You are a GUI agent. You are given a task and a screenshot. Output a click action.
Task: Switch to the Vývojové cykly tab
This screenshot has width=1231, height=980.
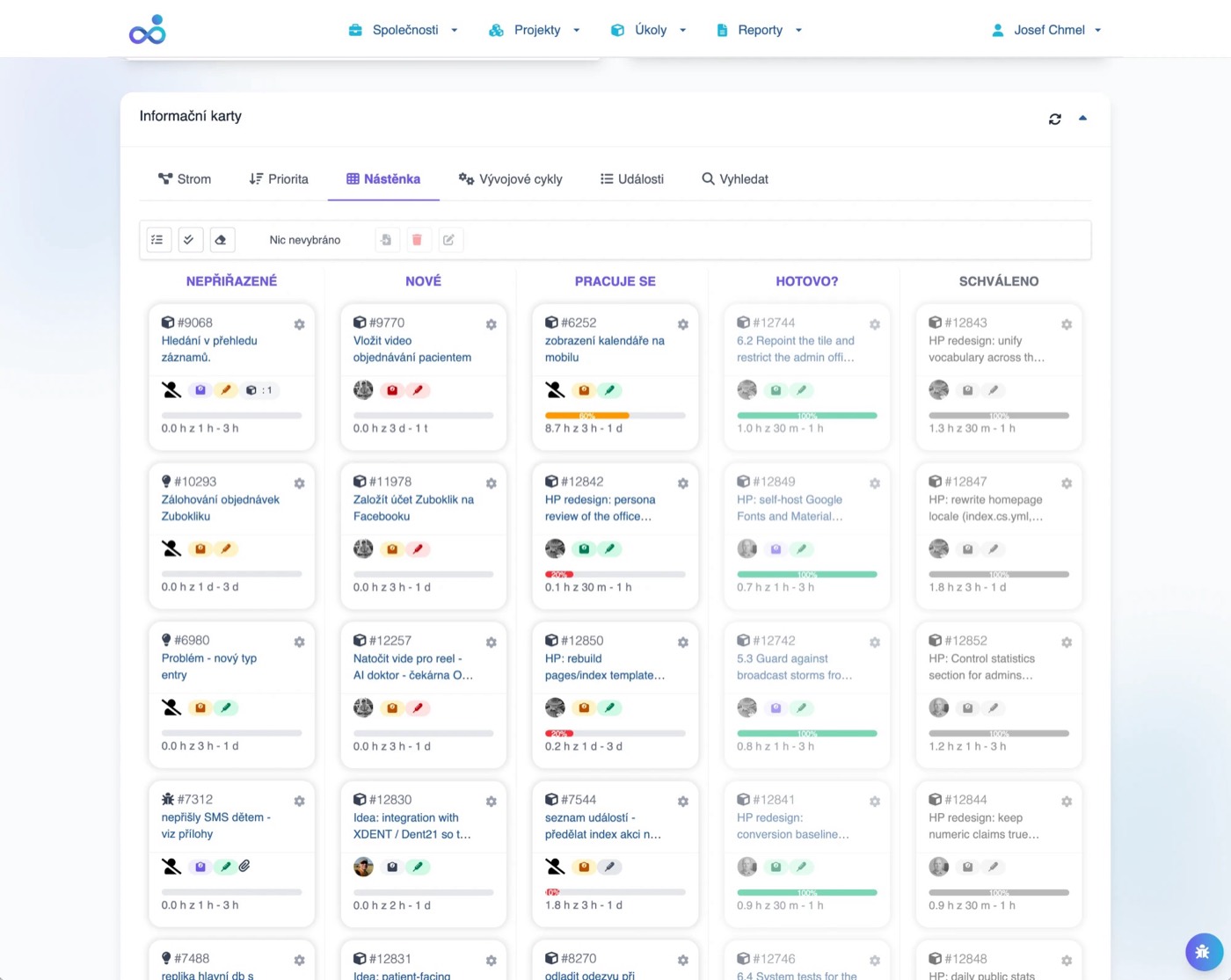click(510, 179)
